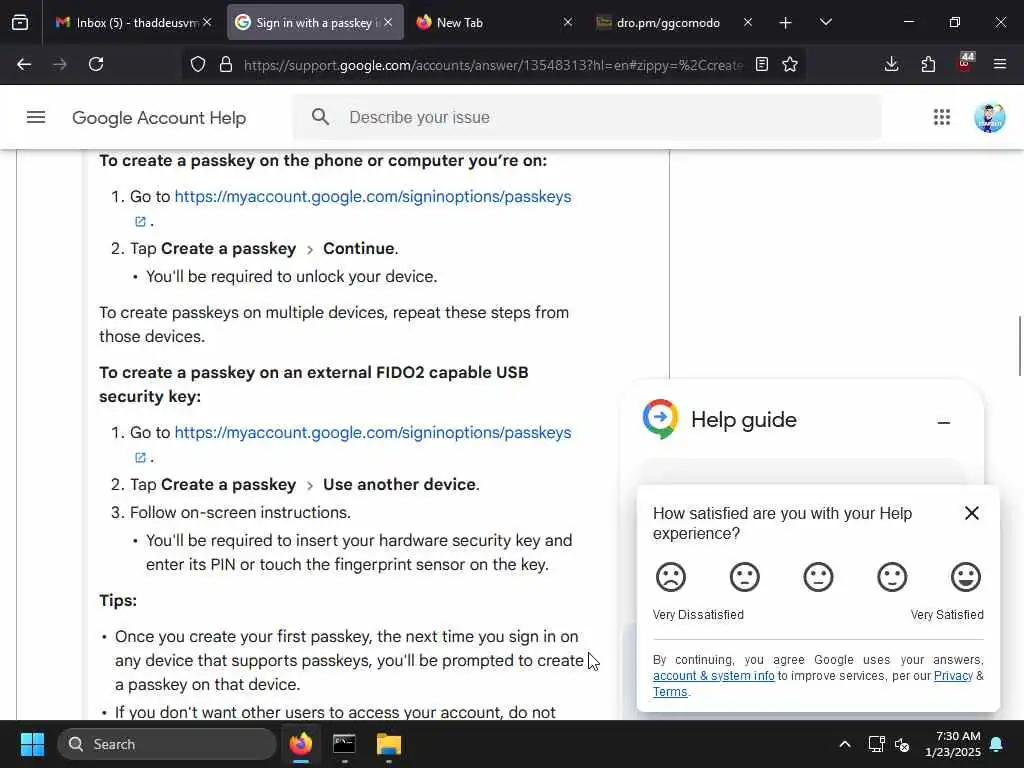The height and width of the screenshot is (768, 1024).
Task: Click the Google Account Help title
Action: click(x=159, y=118)
